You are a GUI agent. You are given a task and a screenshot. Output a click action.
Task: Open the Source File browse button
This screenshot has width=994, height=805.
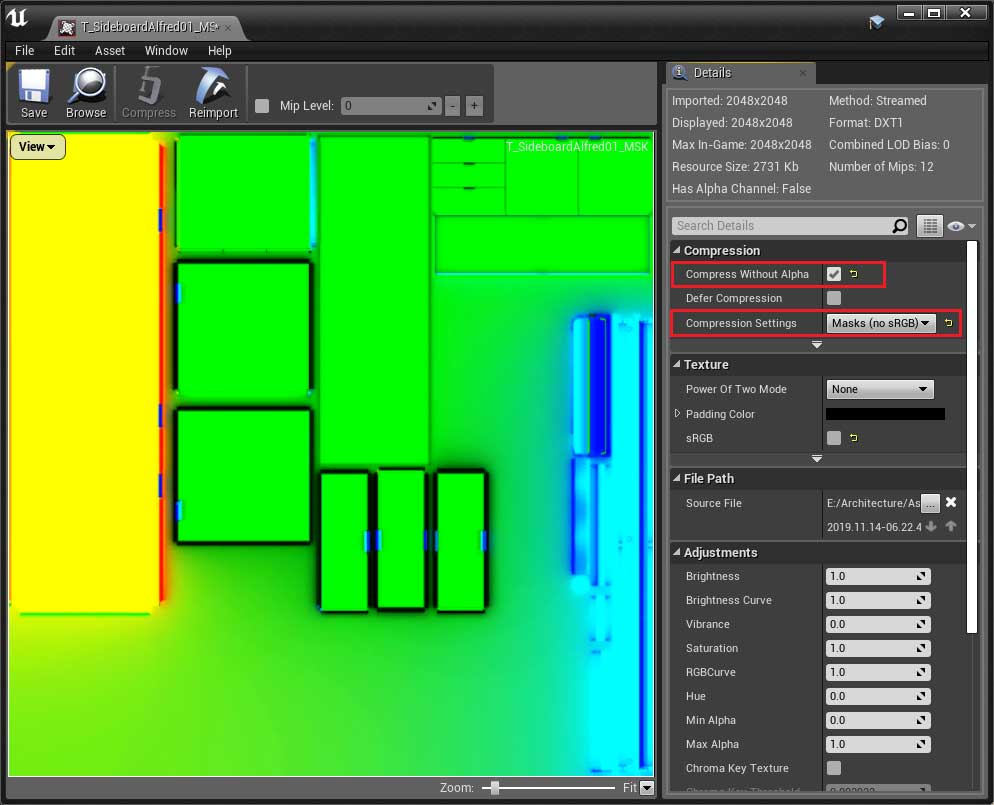coord(930,503)
